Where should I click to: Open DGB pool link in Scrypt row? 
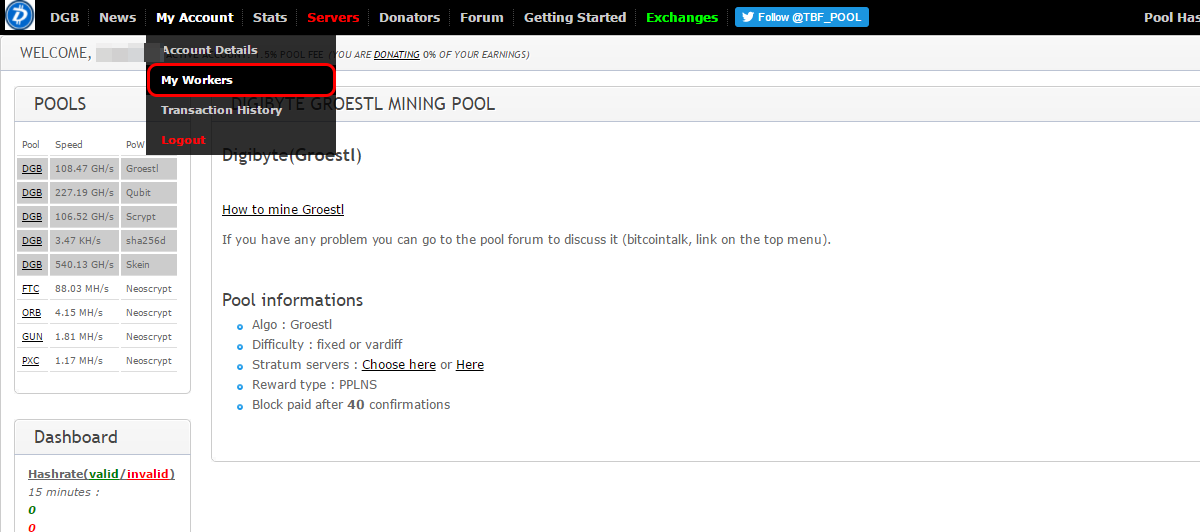[32, 217]
